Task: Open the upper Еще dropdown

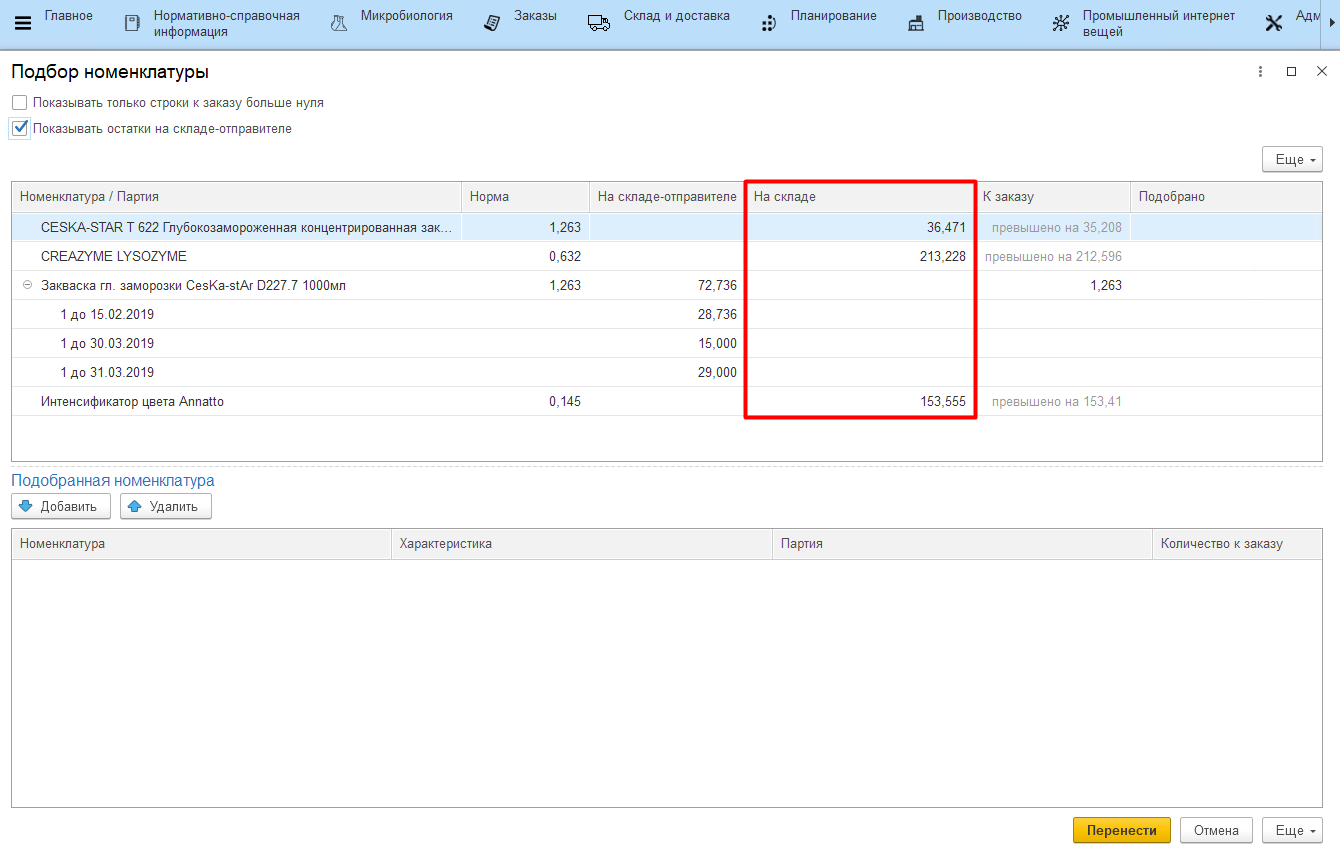Action: pos(1292,160)
